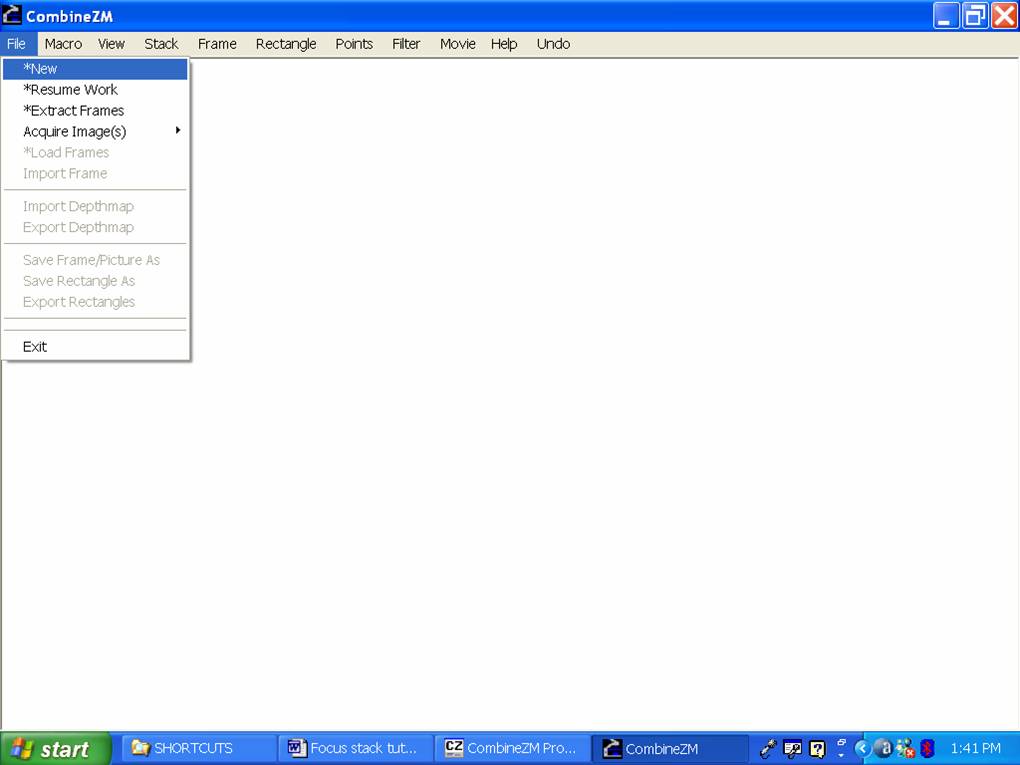Switch to Focus stack tutorial Word document

coord(355,749)
